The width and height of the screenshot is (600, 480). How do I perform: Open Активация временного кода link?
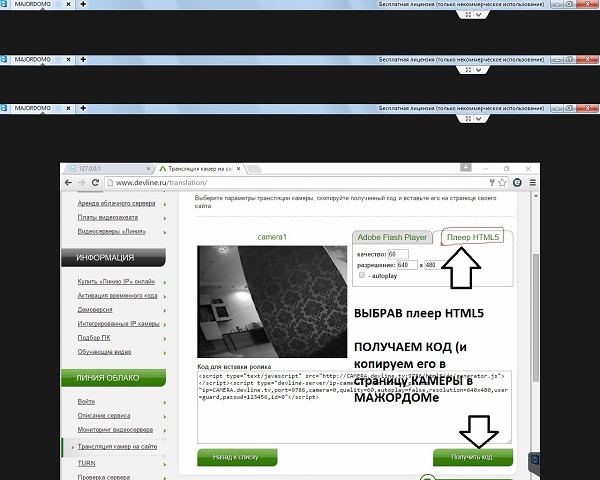(x=117, y=296)
